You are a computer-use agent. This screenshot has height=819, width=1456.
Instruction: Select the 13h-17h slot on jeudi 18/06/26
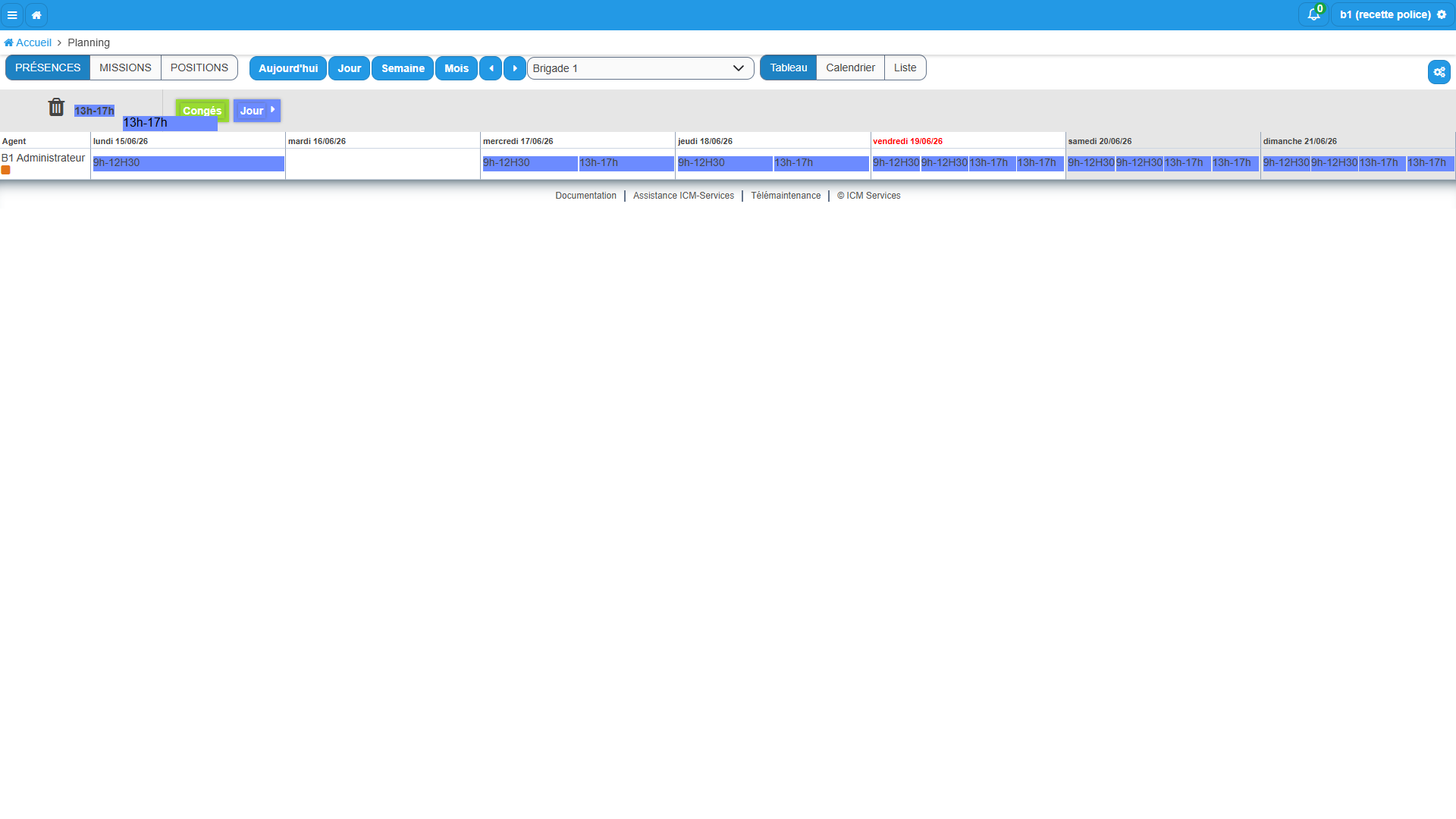(x=821, y=163)
